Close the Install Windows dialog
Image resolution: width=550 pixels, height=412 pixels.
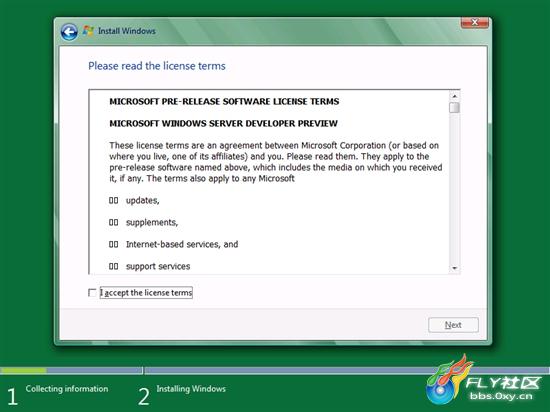tap(475, 22)
